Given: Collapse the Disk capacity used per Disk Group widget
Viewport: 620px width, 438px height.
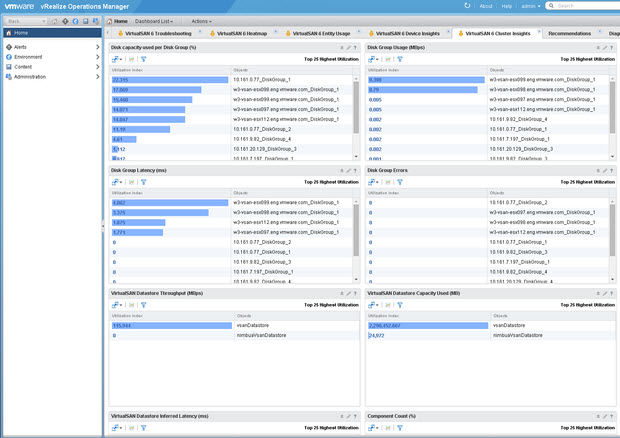Looking at the screenshot, I should tap(342, 48).
